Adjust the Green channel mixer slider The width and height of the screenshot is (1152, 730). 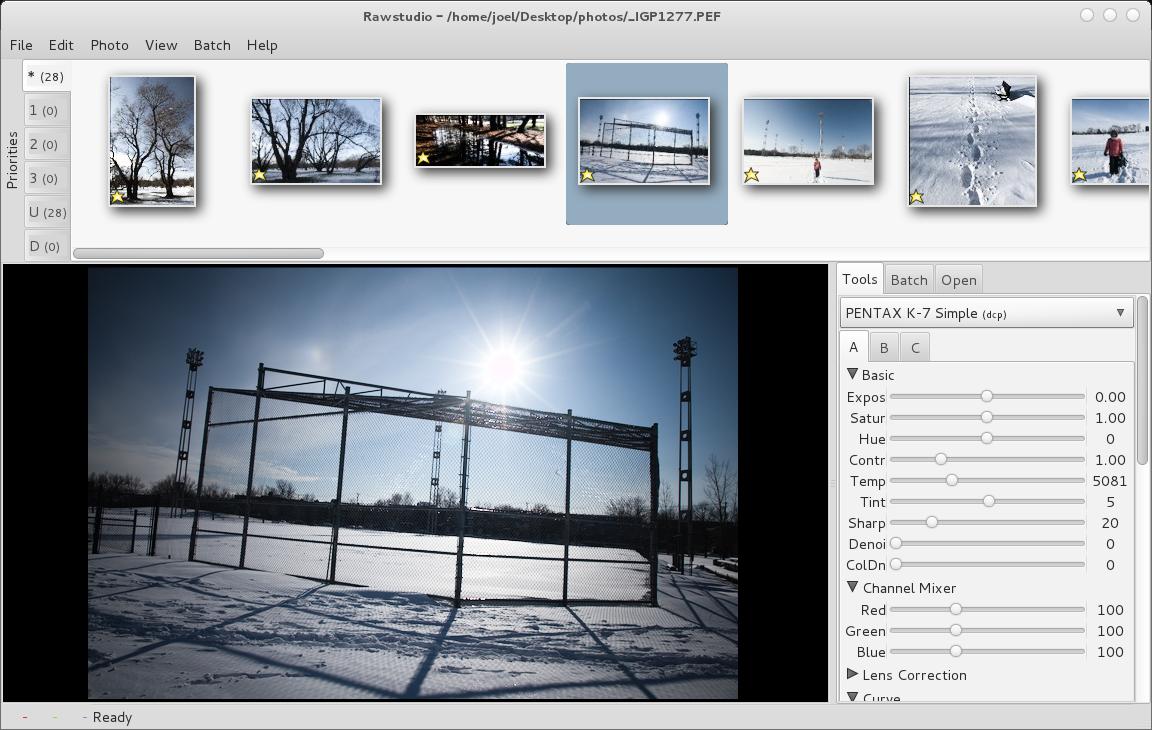pos(987,630)
